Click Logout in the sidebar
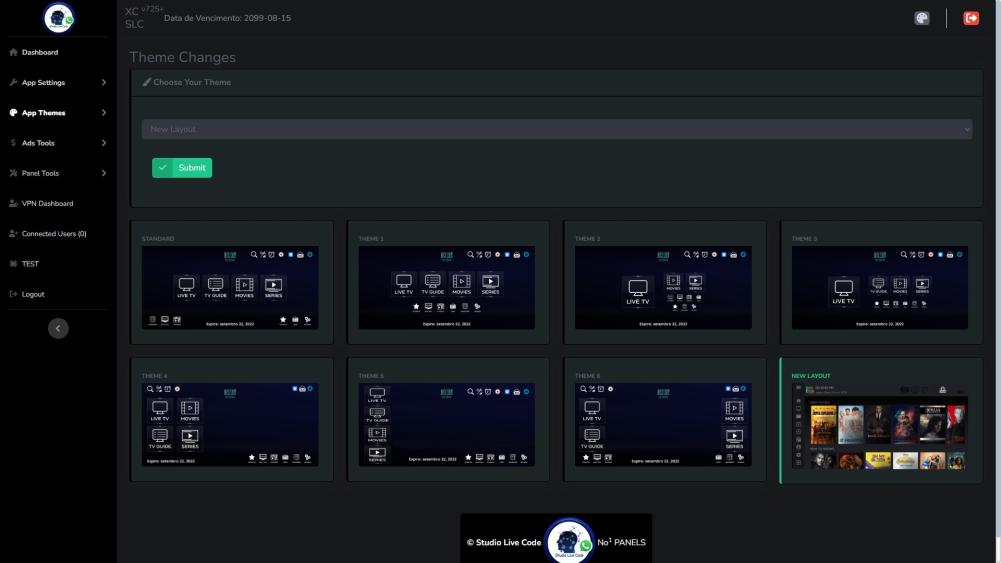Image resolution: width=1001 pixels, height=563 pixels. tap(33, 294)
